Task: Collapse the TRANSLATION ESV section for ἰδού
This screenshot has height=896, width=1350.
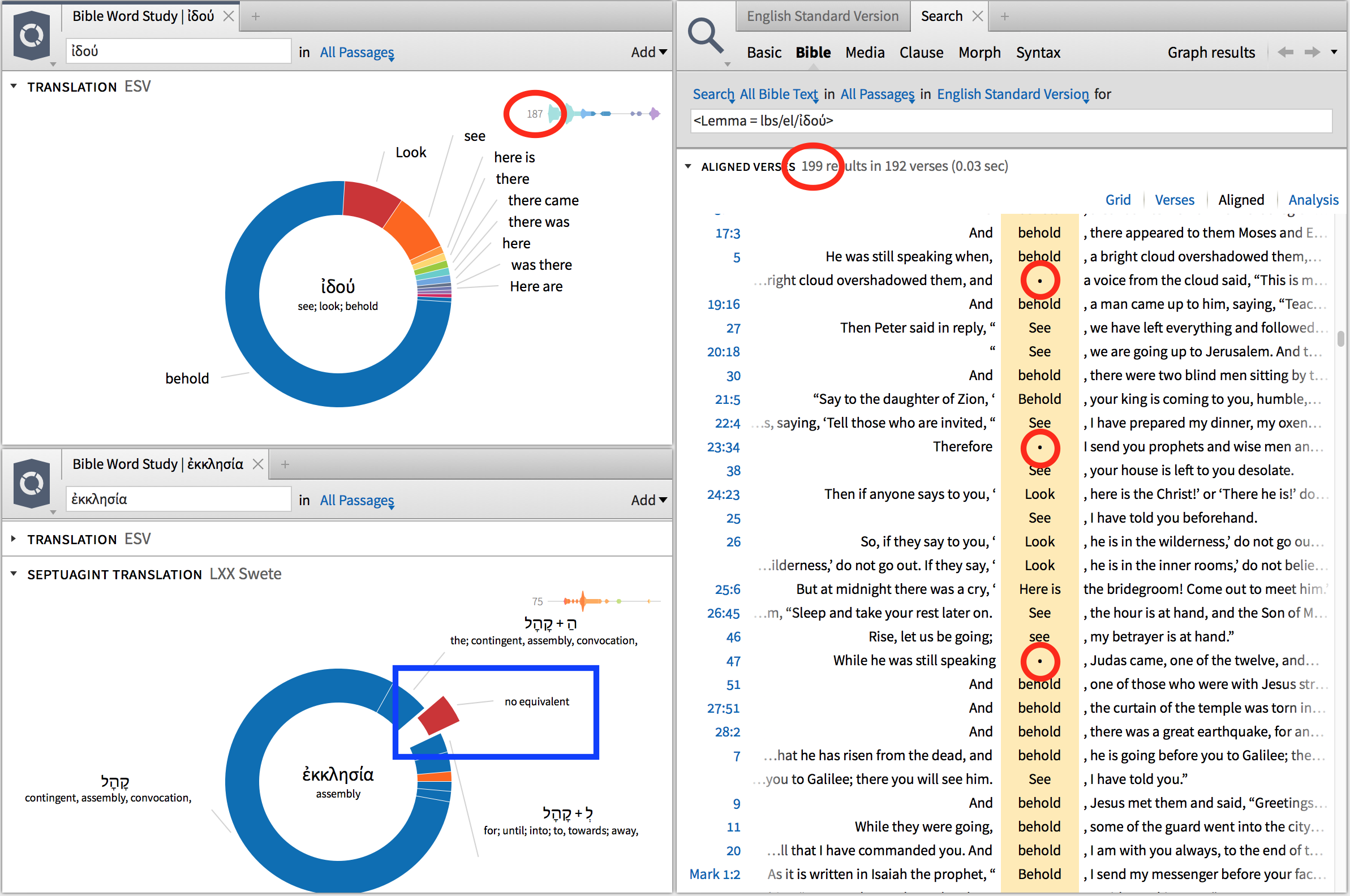Action: pyautogui.click(x=14, y=87)
